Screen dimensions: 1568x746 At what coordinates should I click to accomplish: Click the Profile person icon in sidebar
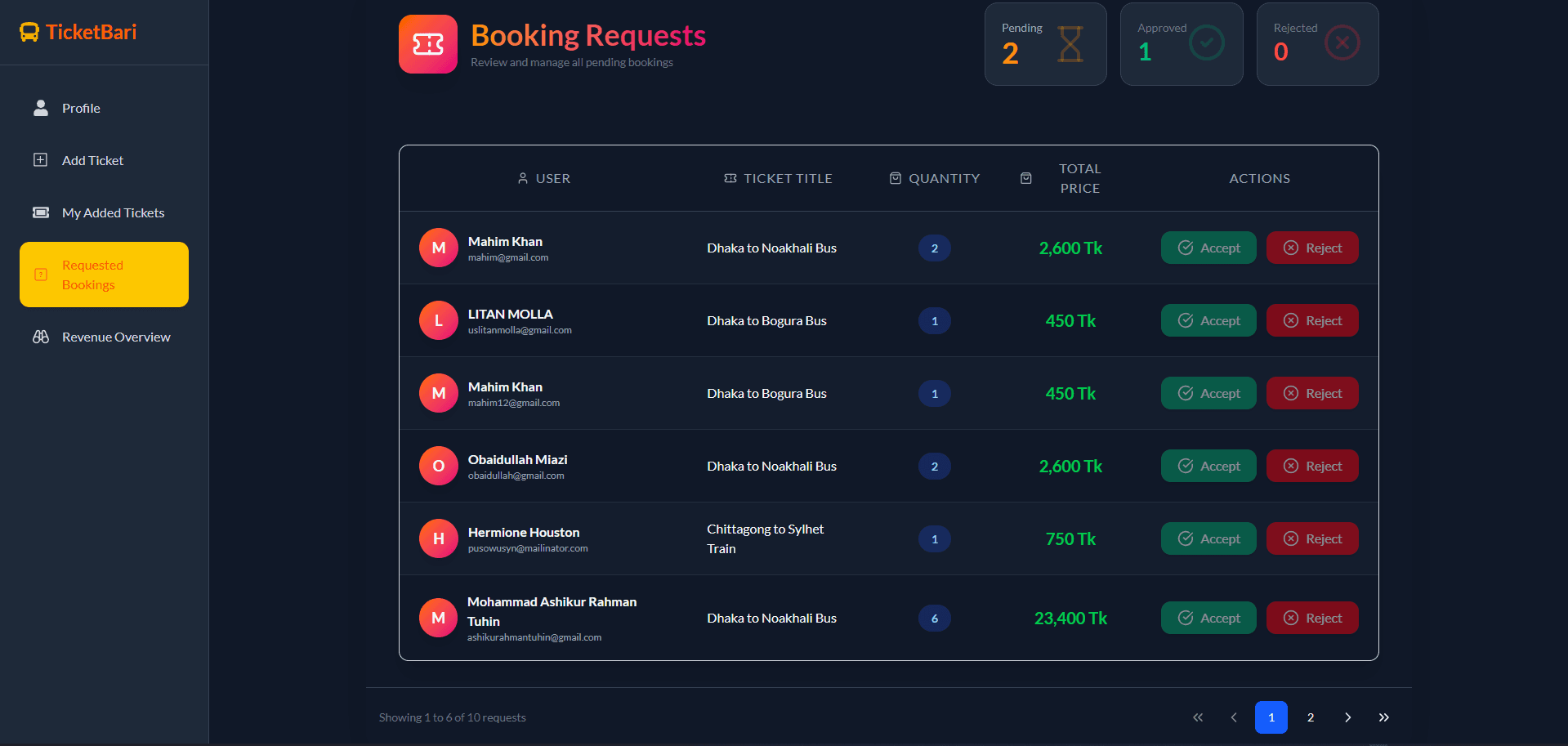pyautogui.click(x=41, y=108)
